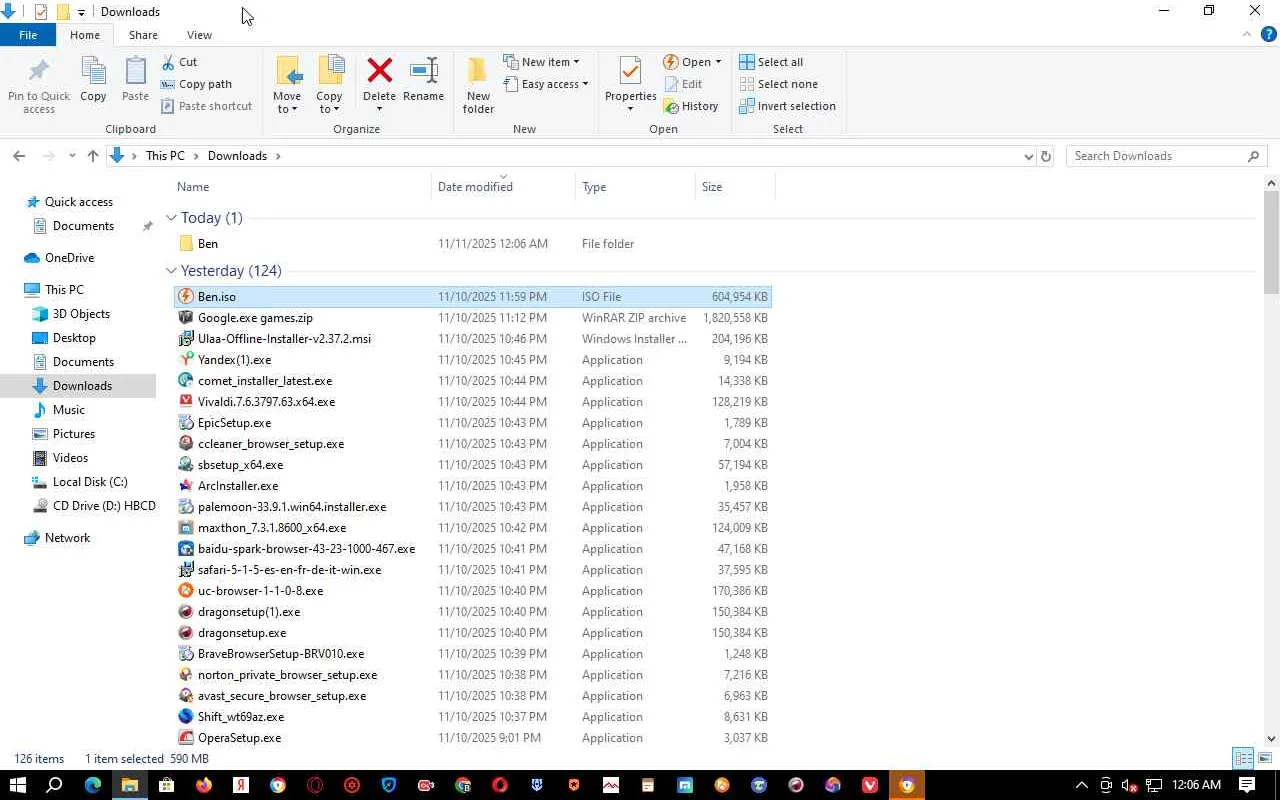Click the Quick Access Toolbar Properties checkmark icon
This screenshot has height=800, width=1280.
(41, 12)
